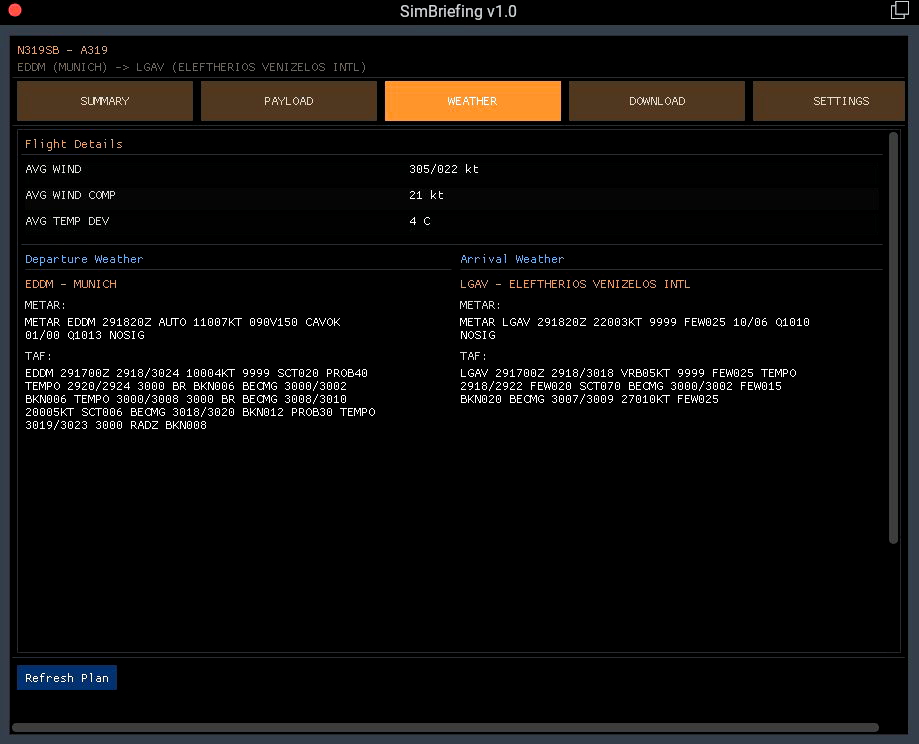Open the Payload tab
This screenshot has width=919, height=744.
(288, 100)
